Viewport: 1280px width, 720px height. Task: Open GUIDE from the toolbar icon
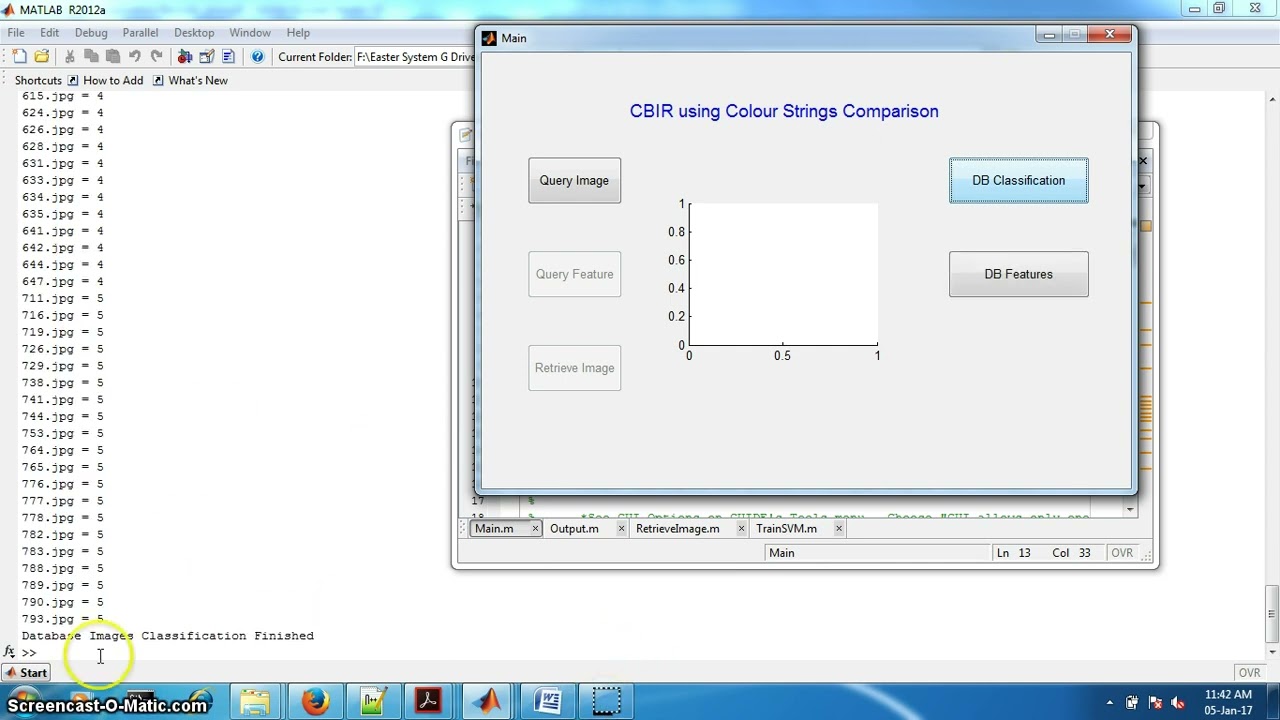[207, 57]
